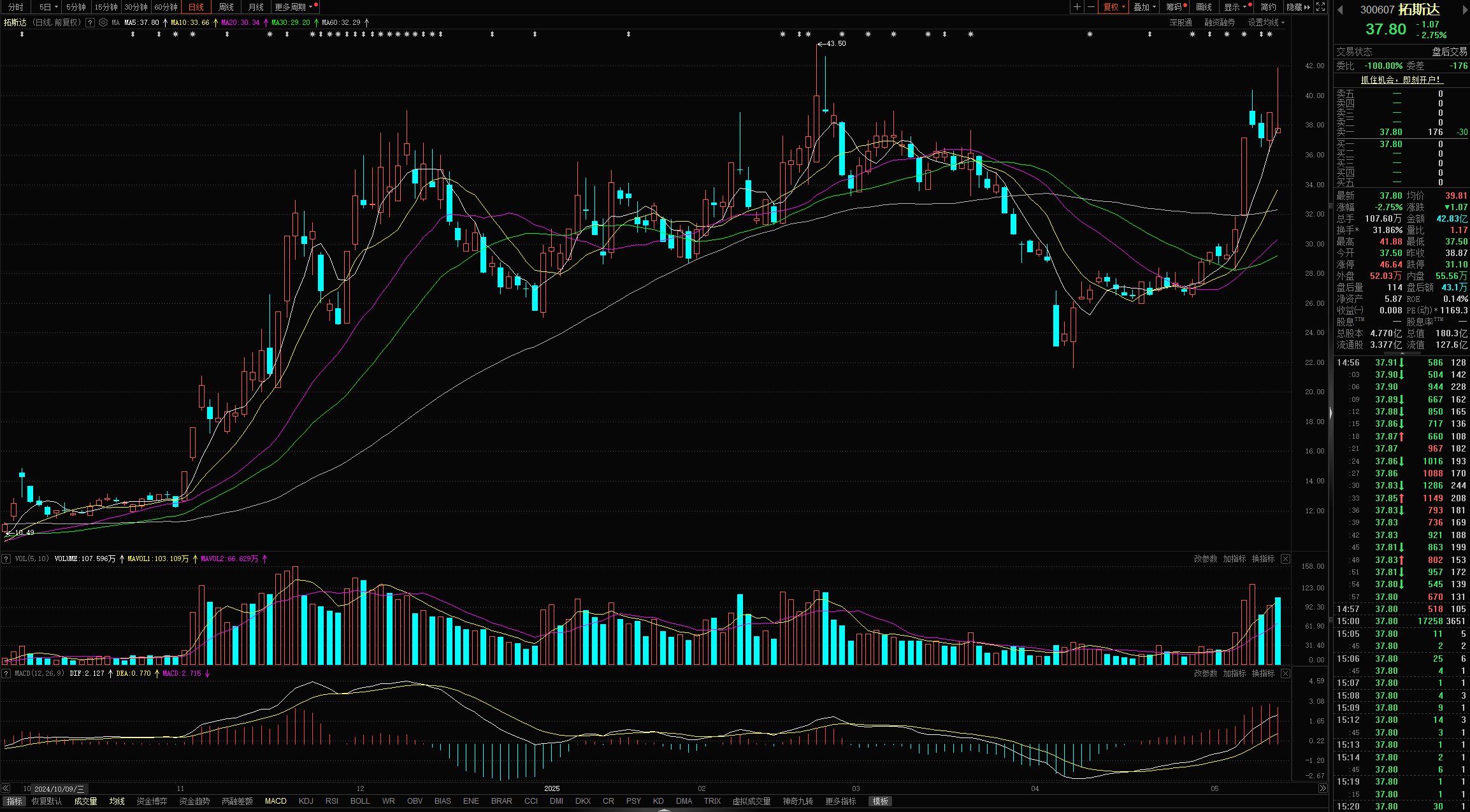Select the 资金博弈 indicator
The height and width of the screenshot is (812, 1470).
coord(152,801)
